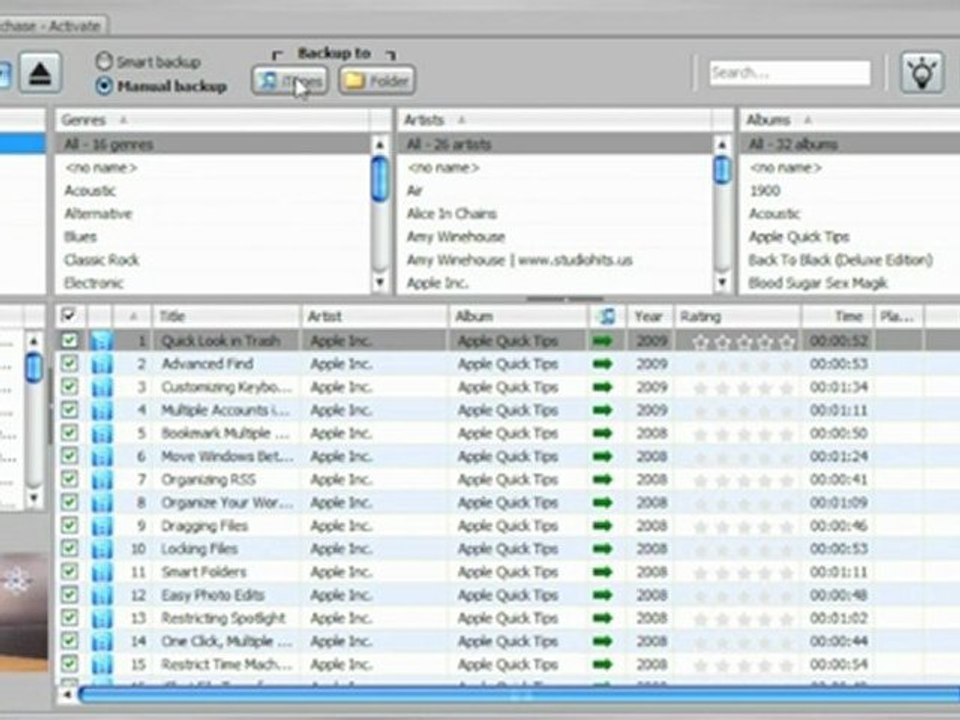Uncheck the Advanced Find track
The height and width of the screenshot is (720, 960).
click(x=70, y=364)
